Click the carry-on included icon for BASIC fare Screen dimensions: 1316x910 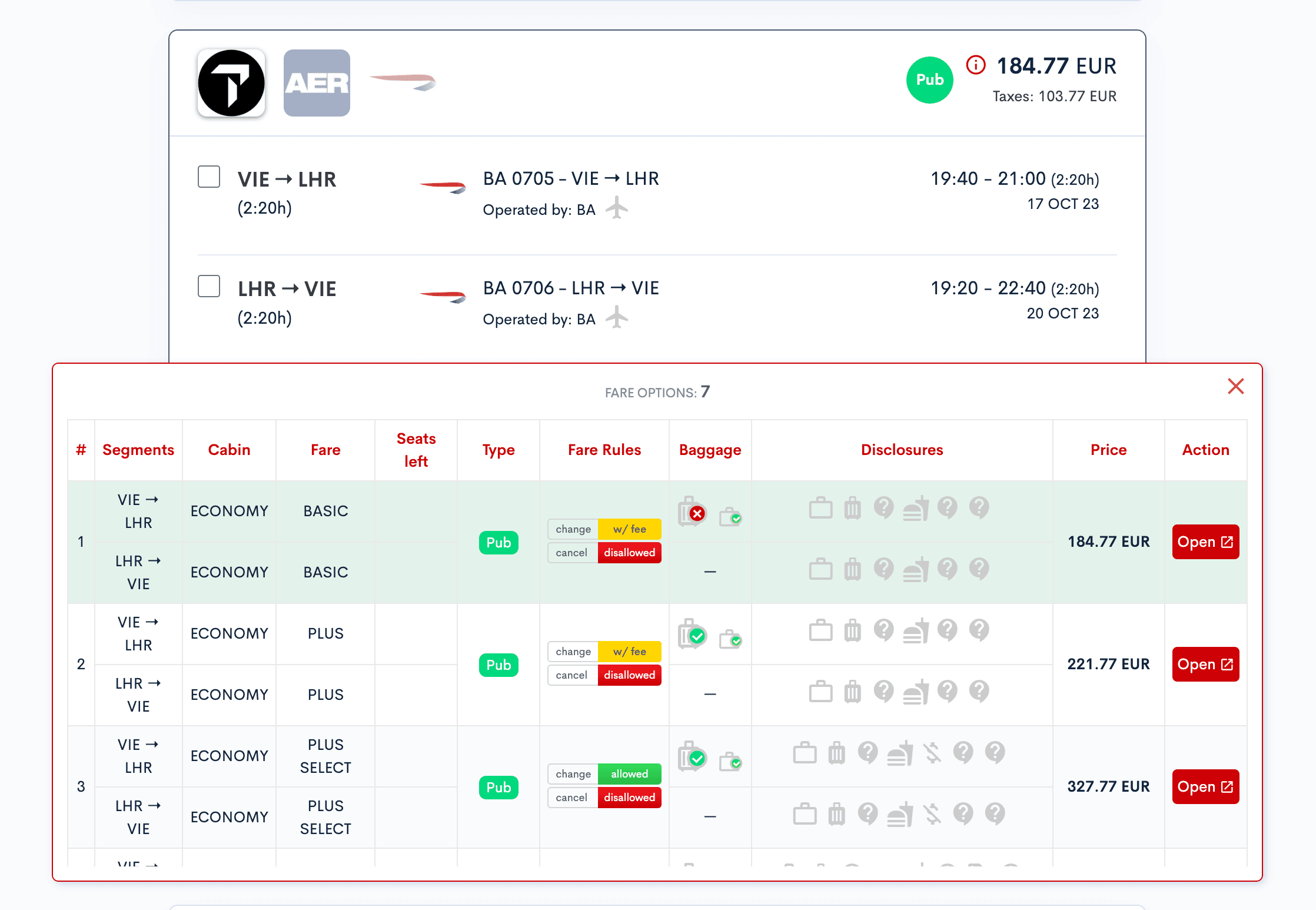730,516
